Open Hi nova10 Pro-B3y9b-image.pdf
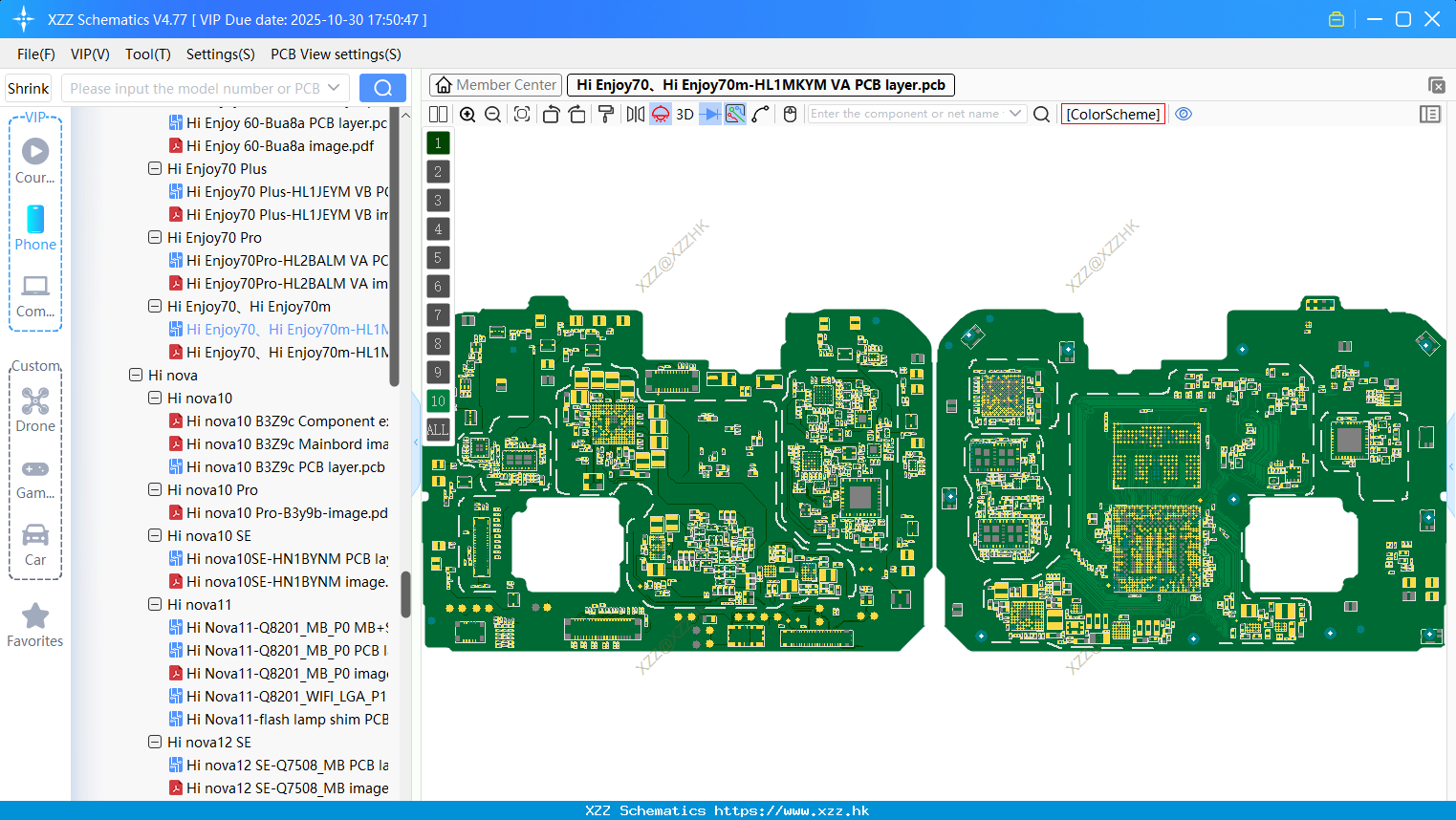This screenshot has height=820, width=1456. click(x=278, y=512)
